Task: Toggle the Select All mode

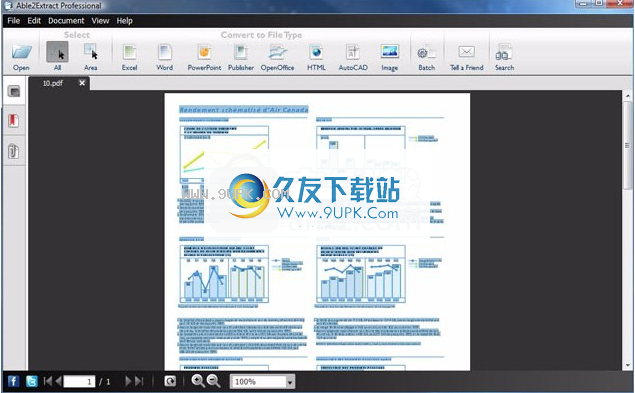Action: 58,57
